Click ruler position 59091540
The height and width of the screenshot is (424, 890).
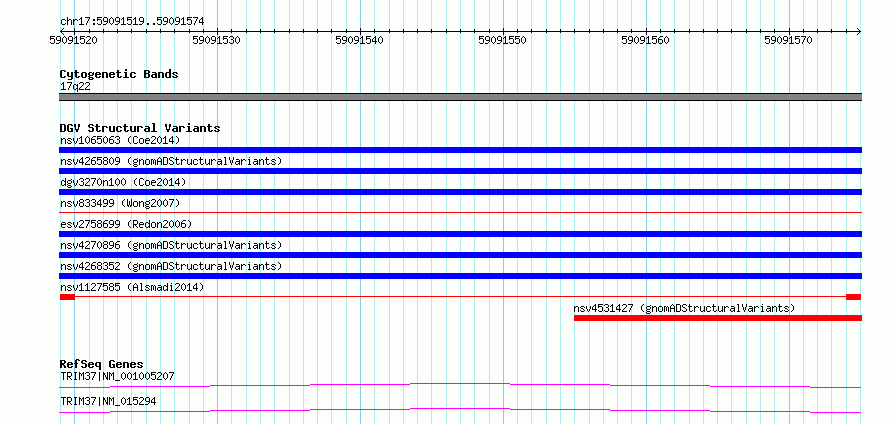click(359, 40)
